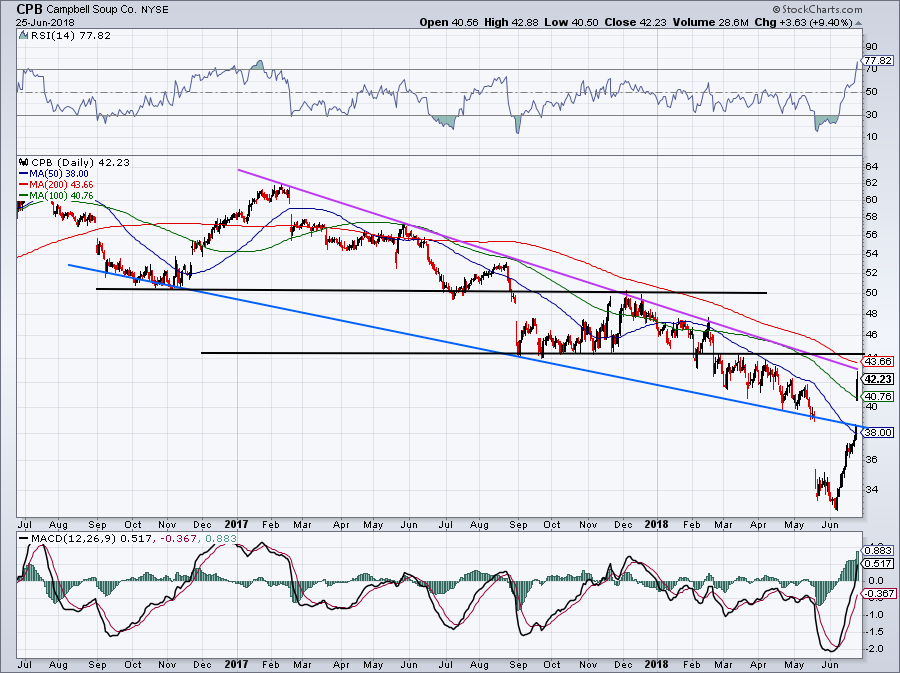Click the -0.367 signal value tag on MACD axis
This screenshot has height=673, width=900.
point(879,594)
